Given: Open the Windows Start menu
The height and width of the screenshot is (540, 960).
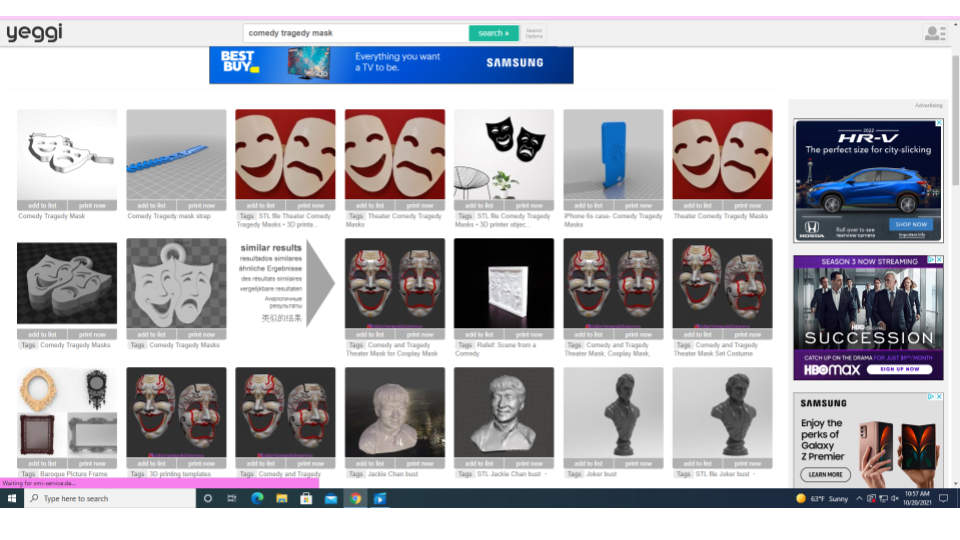Looking at the screenshot, I should click(x=12, y=498).
